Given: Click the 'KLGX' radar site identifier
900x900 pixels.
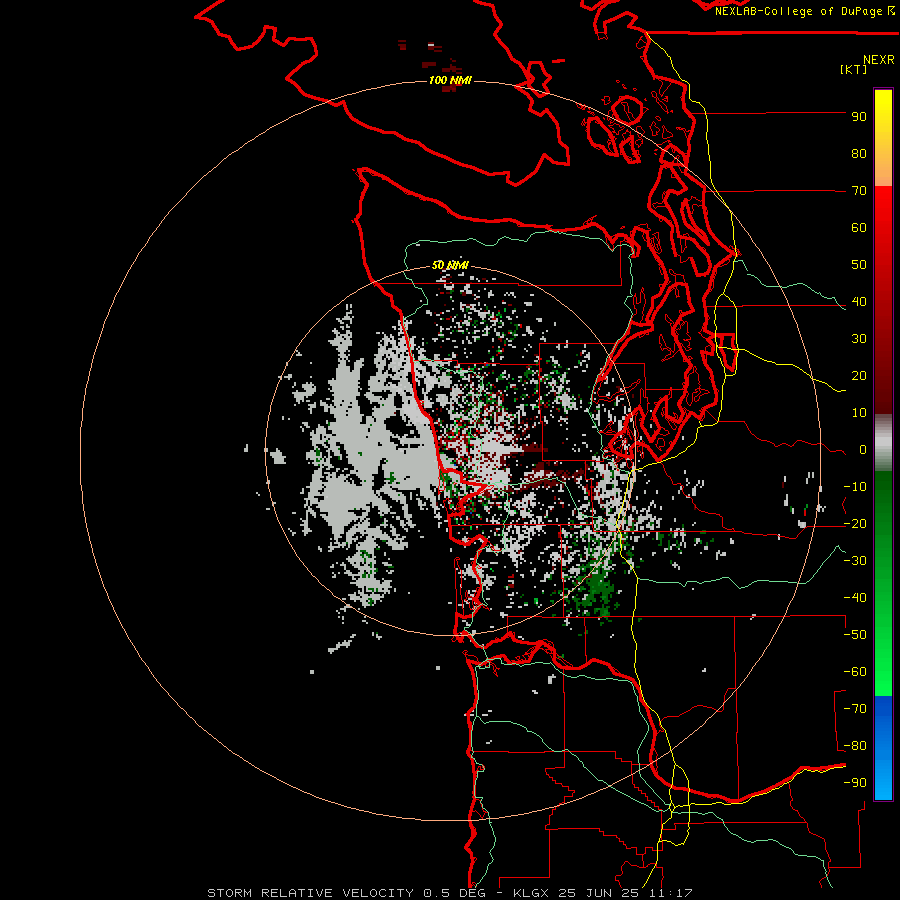Looking at the screenshot, I should pyautogui.click(x=531, y=893).
